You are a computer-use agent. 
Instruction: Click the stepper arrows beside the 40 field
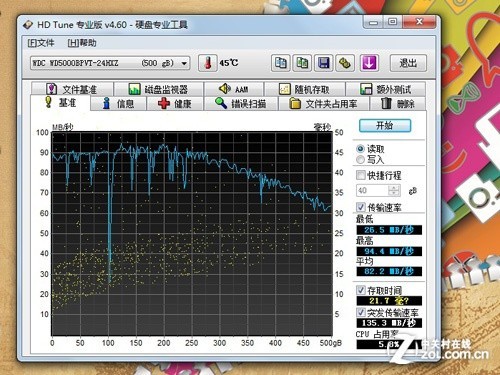coord(394,191)
